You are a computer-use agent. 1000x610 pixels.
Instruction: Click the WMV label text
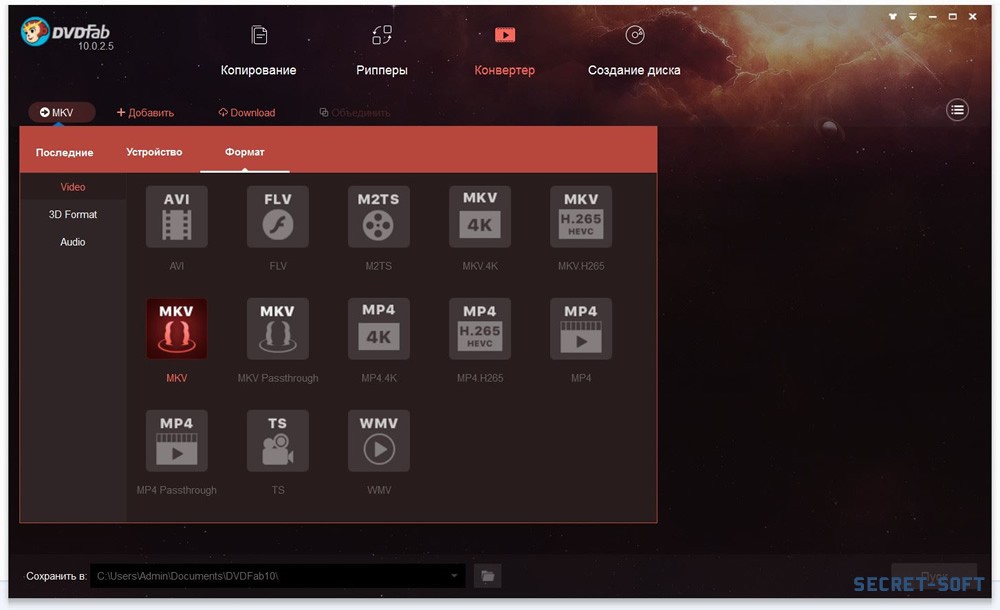tap(379, 490)
